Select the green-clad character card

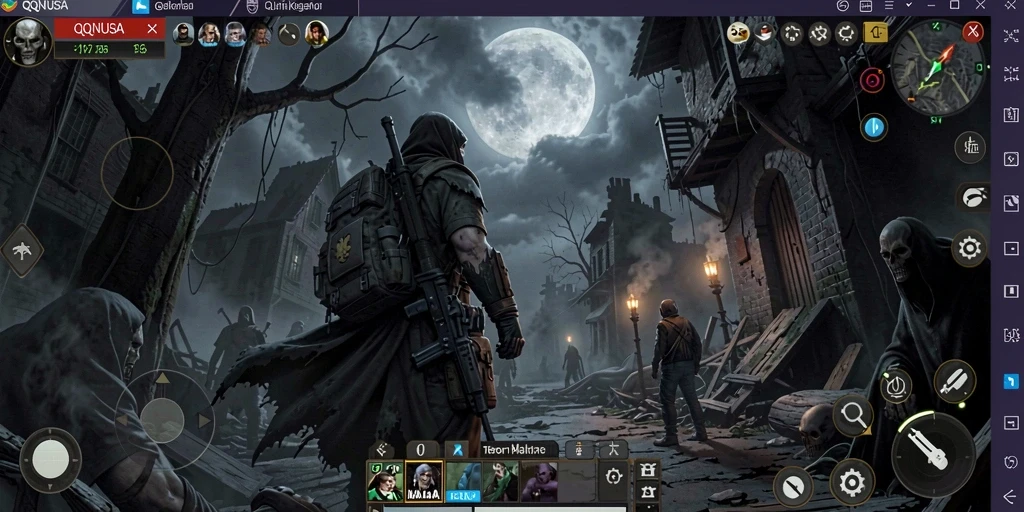[385, 481]
